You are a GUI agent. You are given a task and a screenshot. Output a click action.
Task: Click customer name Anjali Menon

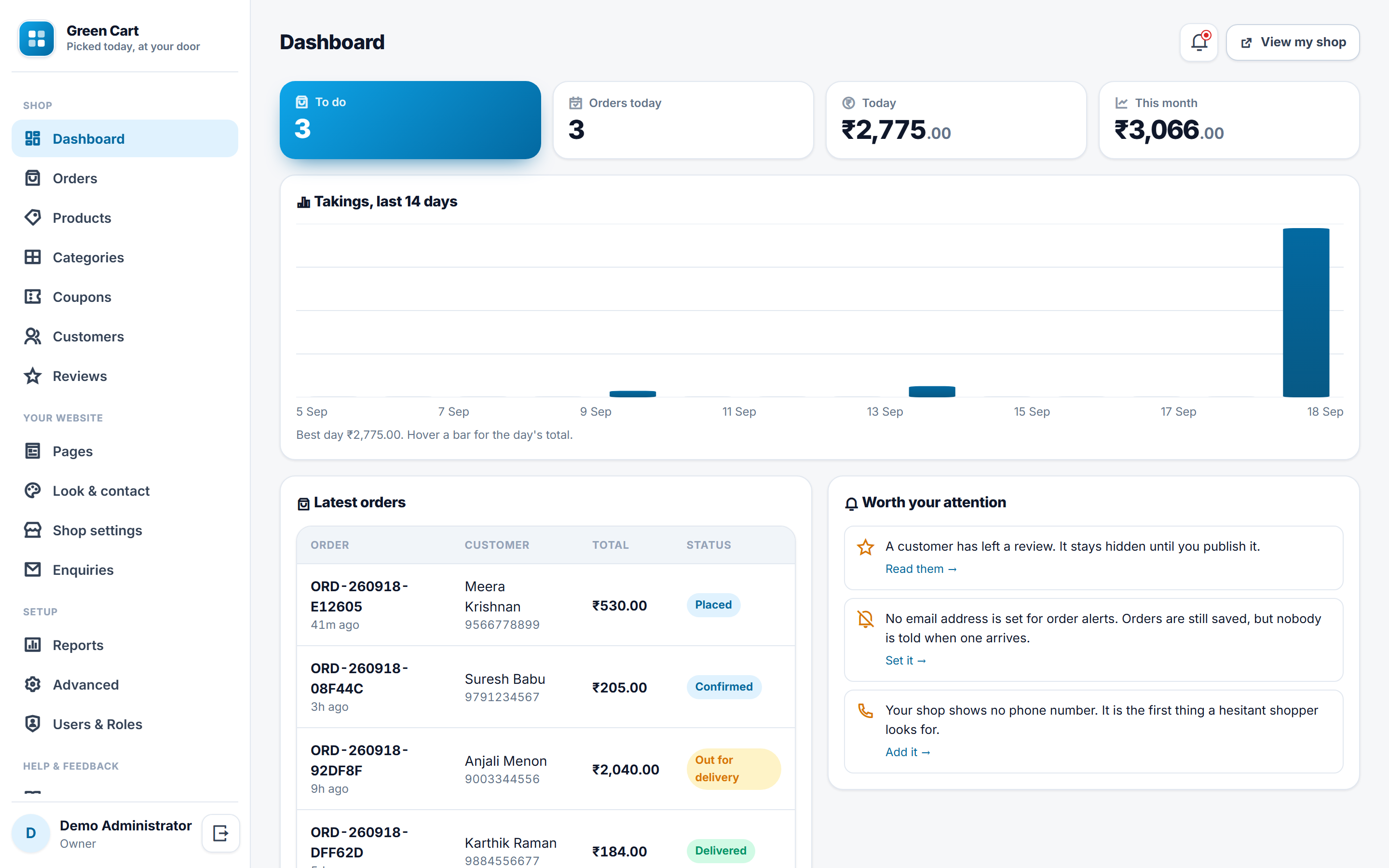click(x=505, y=761)
